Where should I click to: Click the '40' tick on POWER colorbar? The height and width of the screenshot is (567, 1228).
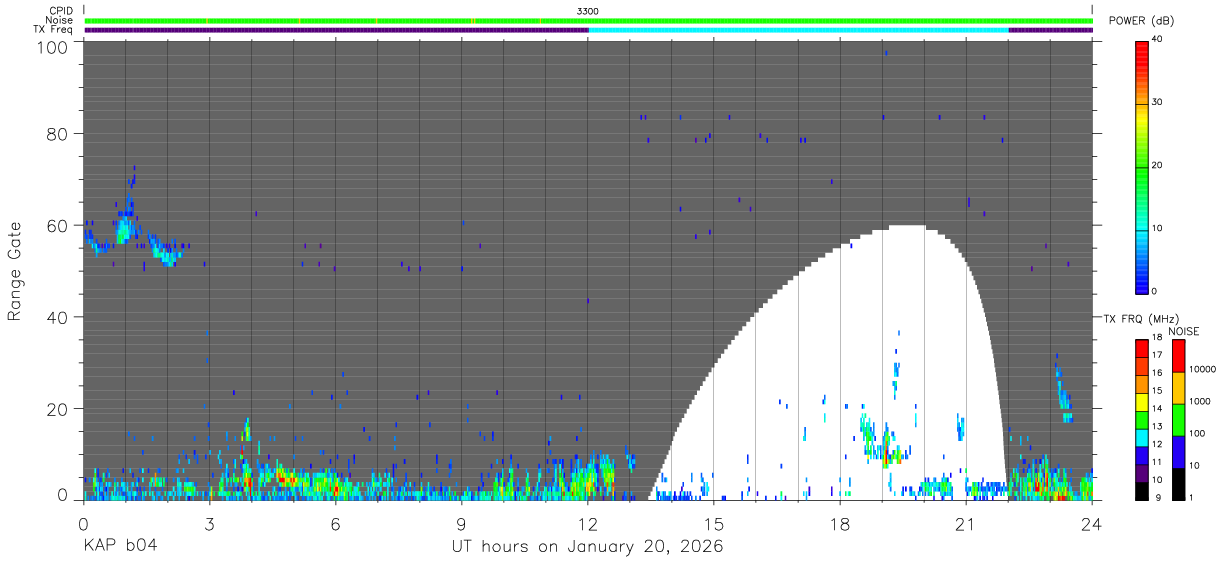(x=1157, y=40)
